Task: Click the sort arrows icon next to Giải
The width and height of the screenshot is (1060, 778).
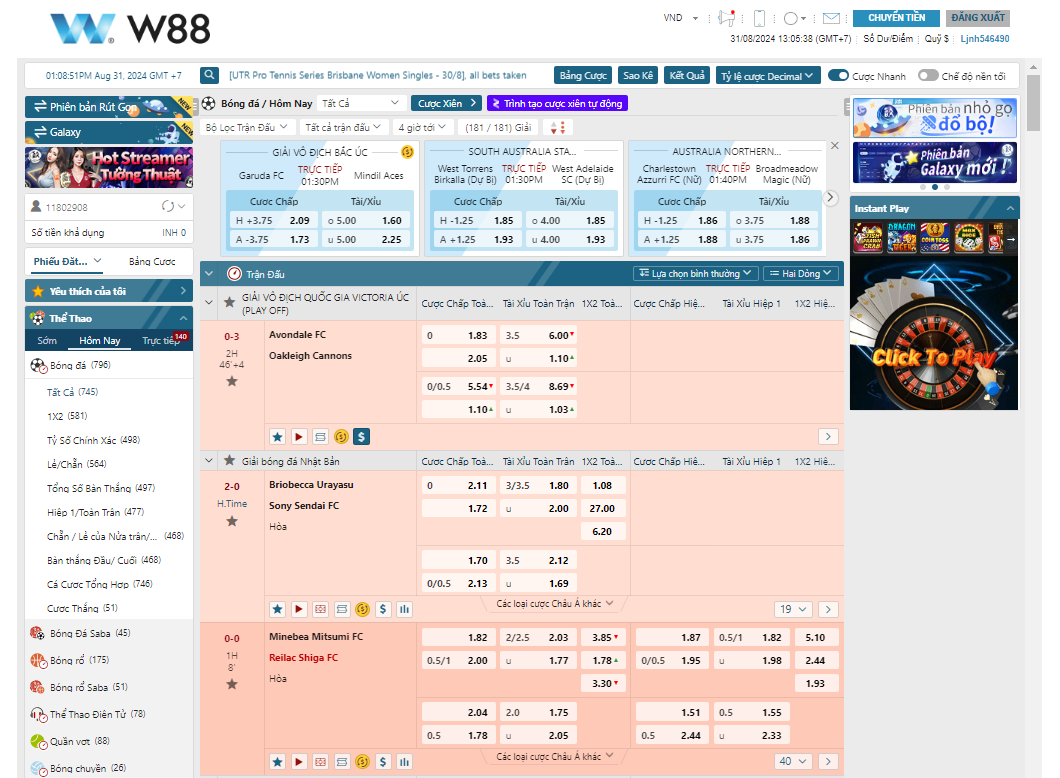Action: pyautogui.click(x=558, y=127)
